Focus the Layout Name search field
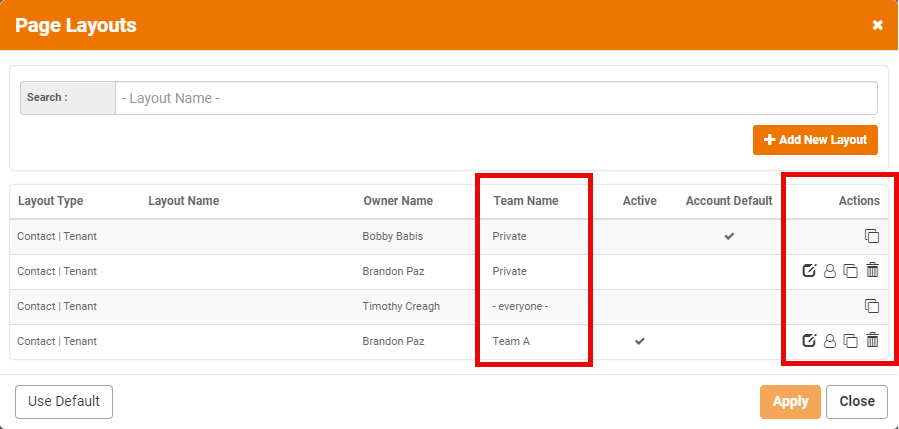This screenshot has width=899, height=429. (496, 98)
